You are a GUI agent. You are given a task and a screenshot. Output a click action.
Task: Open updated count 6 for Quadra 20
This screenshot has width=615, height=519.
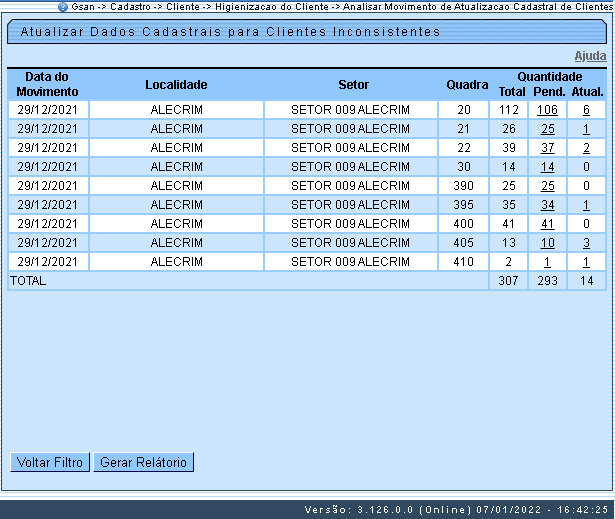pos(586,110)
